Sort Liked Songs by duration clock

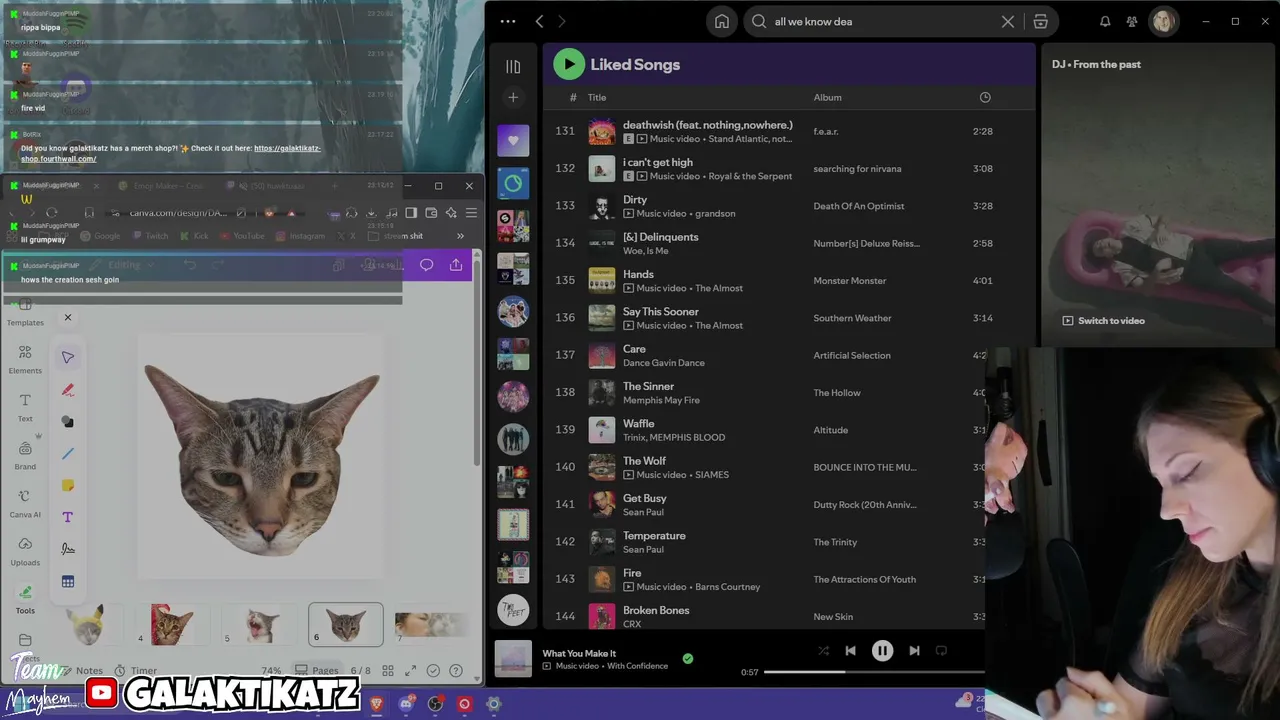coord(985,97)
